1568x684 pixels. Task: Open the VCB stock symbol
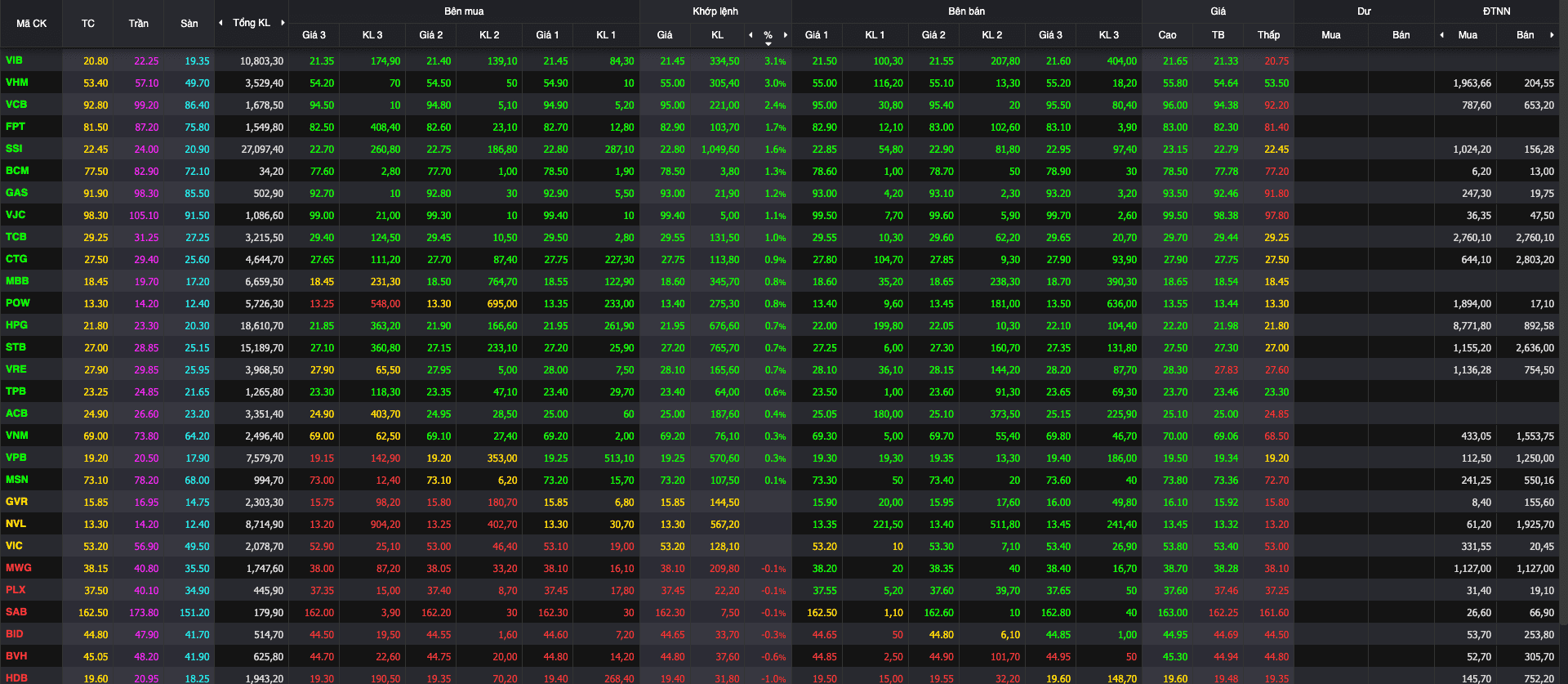click(x=16, y=105)
